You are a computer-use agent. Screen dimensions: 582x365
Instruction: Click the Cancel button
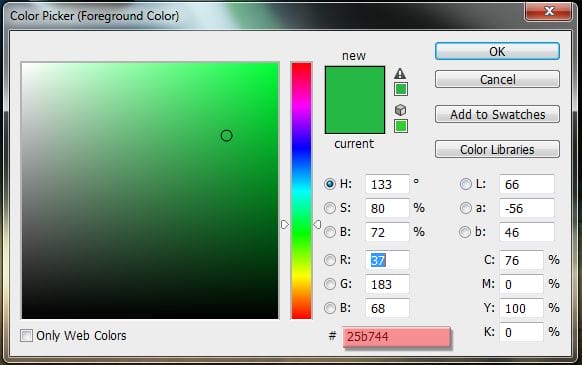(x=497, y=79)
